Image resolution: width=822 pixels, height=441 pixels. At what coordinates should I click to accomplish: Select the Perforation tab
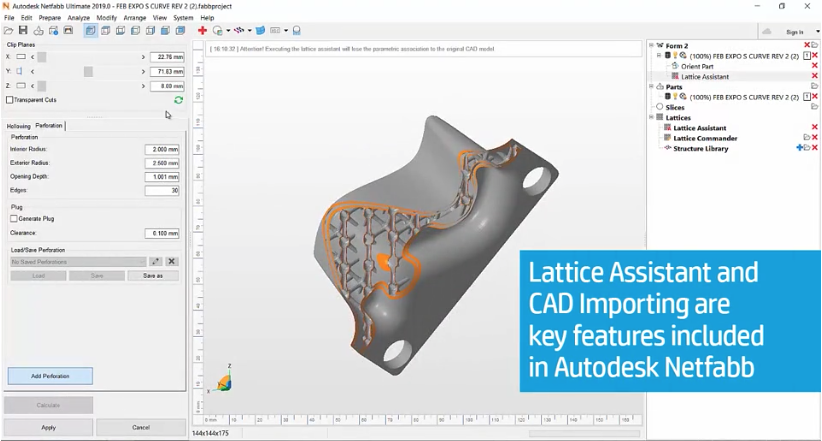(49, 126)
